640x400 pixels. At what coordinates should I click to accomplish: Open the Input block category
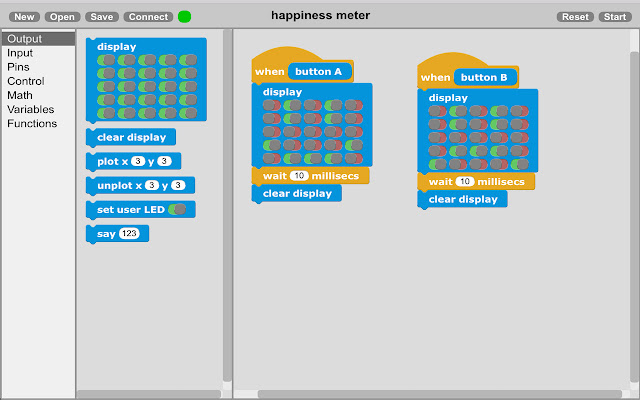pyautogui.click(x=20, y=53)
